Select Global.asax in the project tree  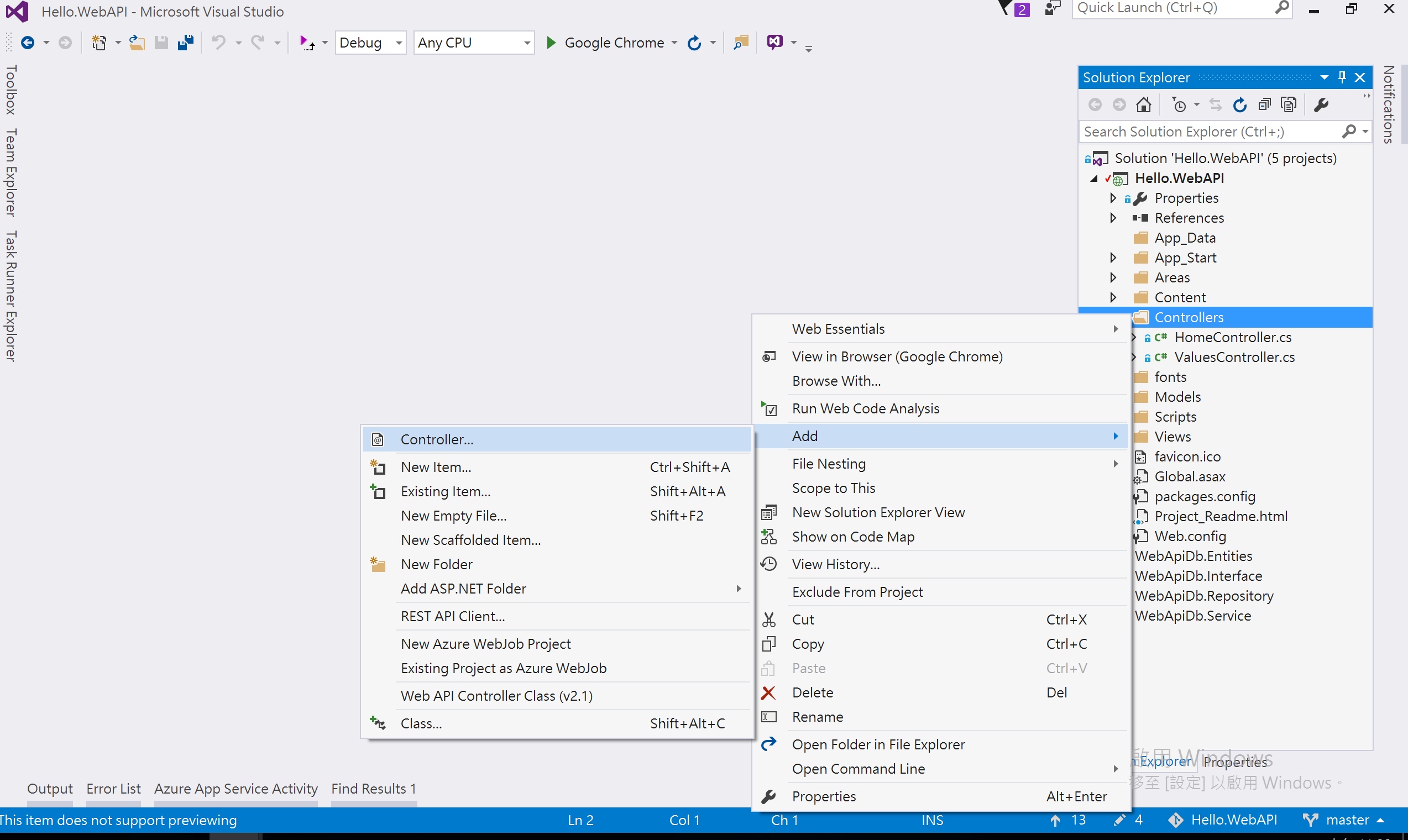coord(1190,476)
